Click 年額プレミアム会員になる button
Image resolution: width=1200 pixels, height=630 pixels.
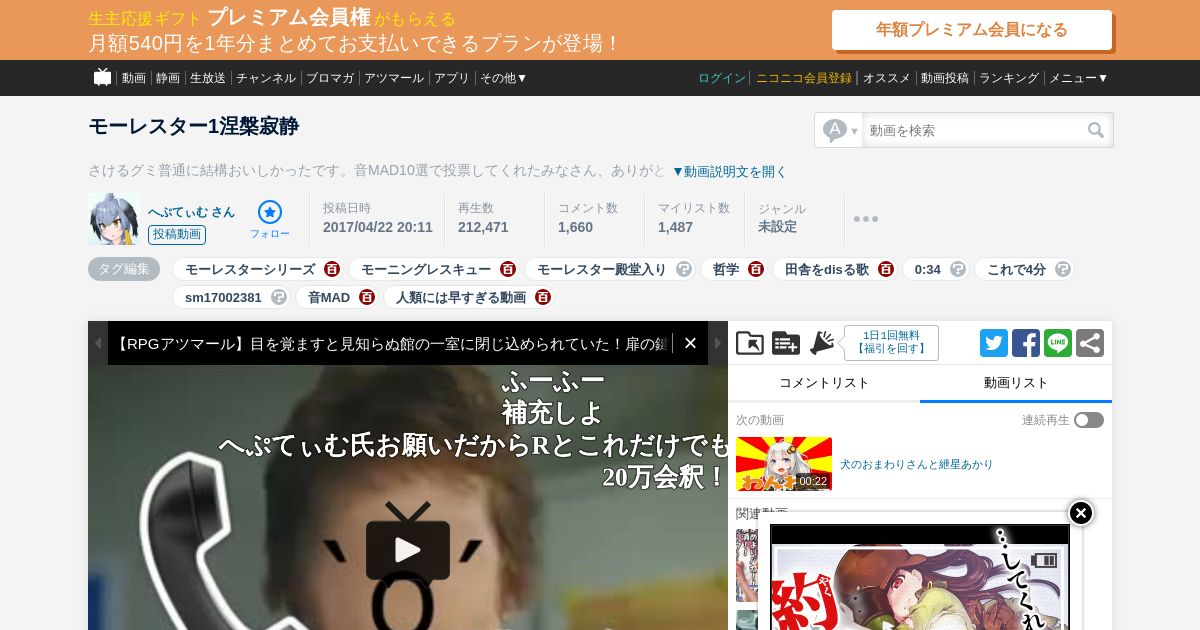tap(972, 30)
